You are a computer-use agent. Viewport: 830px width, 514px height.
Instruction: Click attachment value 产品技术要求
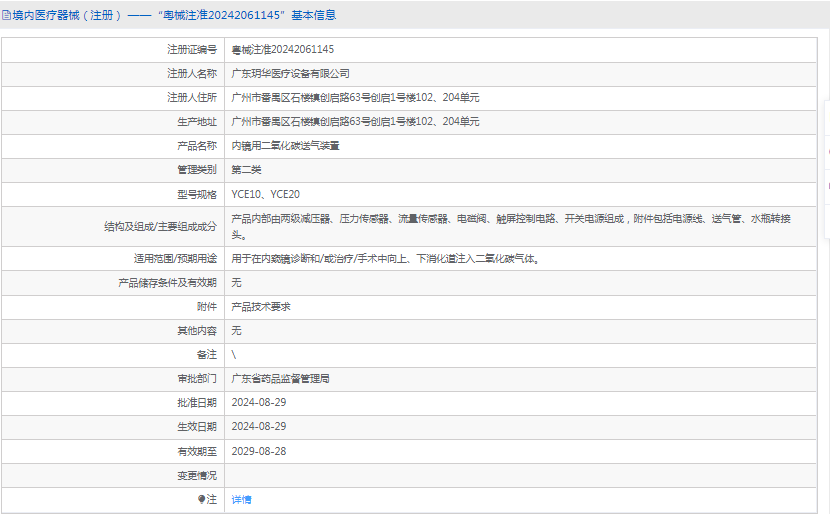tap(261, 307)
